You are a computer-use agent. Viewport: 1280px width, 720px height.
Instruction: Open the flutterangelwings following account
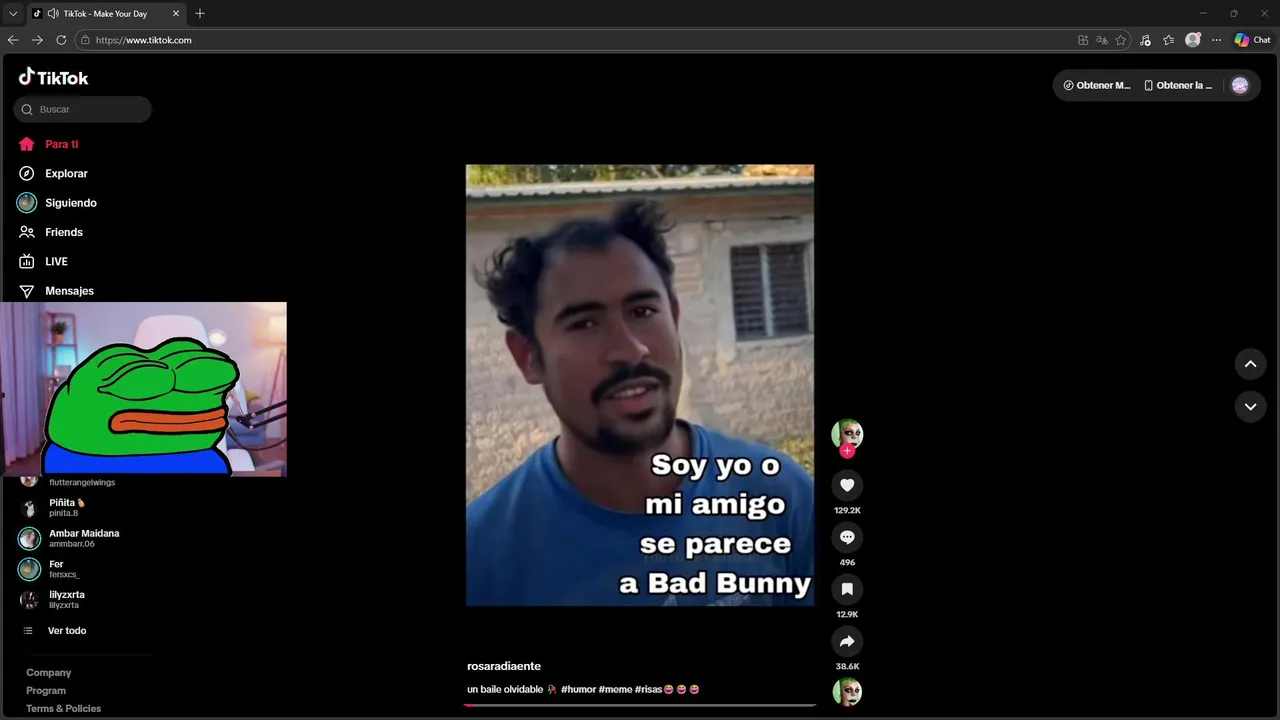tap(82, 482)
